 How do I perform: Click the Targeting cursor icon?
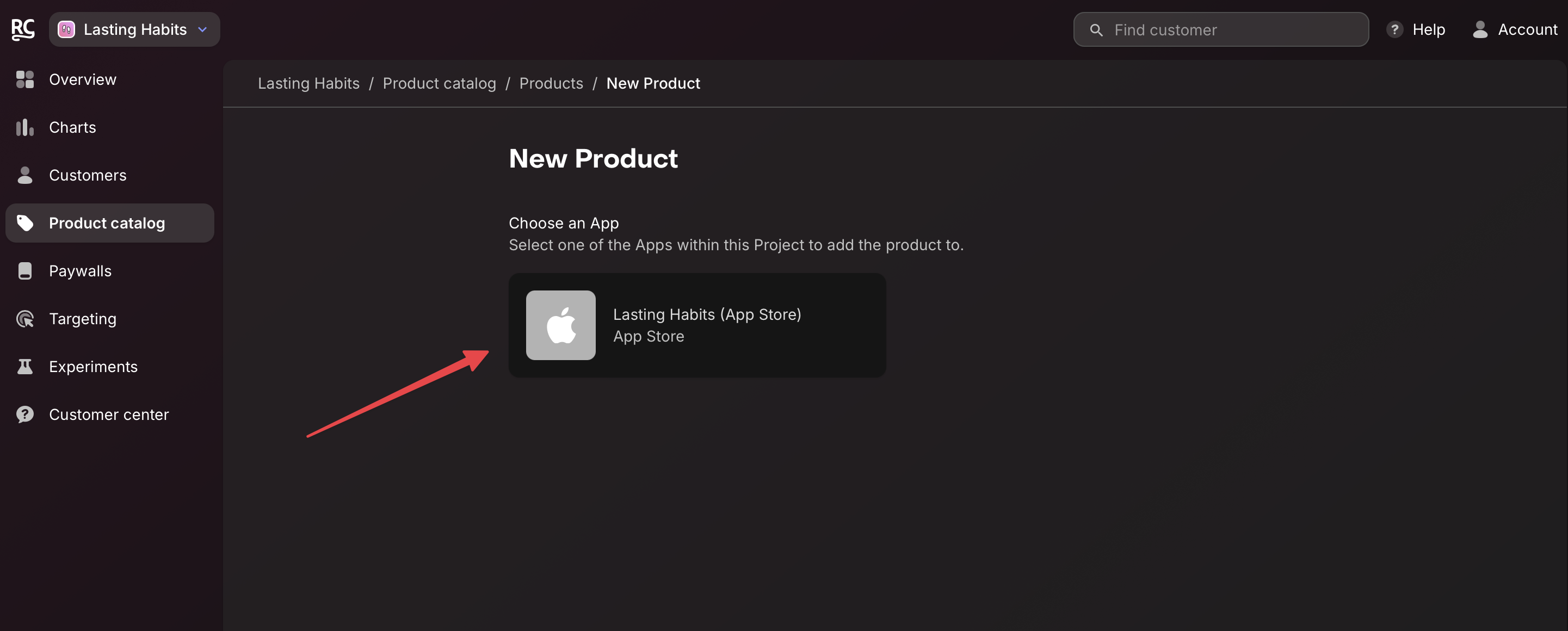pos(25,319)
